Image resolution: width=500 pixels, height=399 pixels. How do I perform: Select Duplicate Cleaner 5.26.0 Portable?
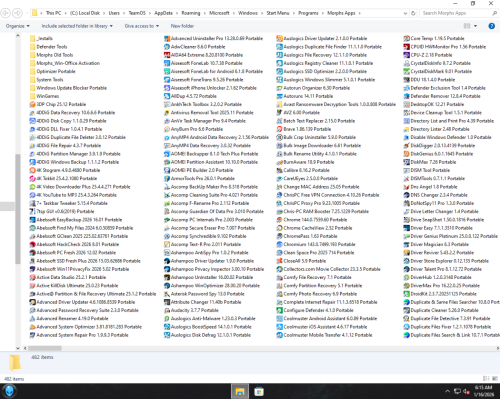tap(441, 310)
